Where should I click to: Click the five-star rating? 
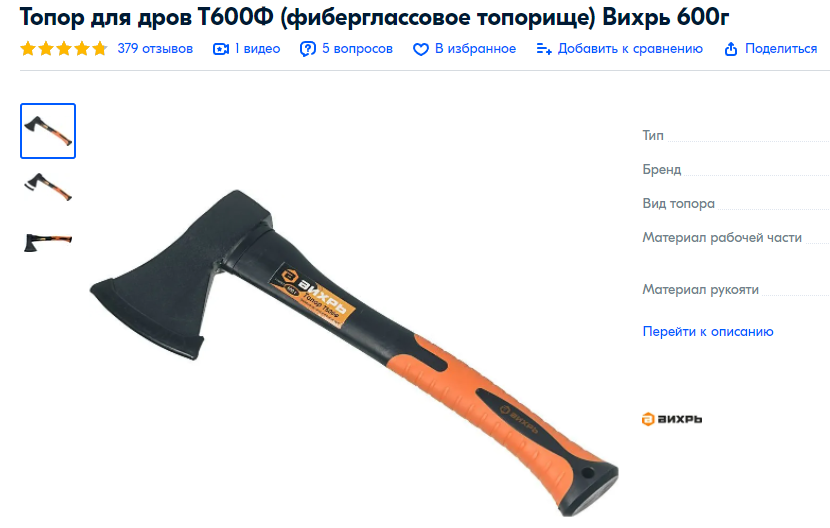64,49
